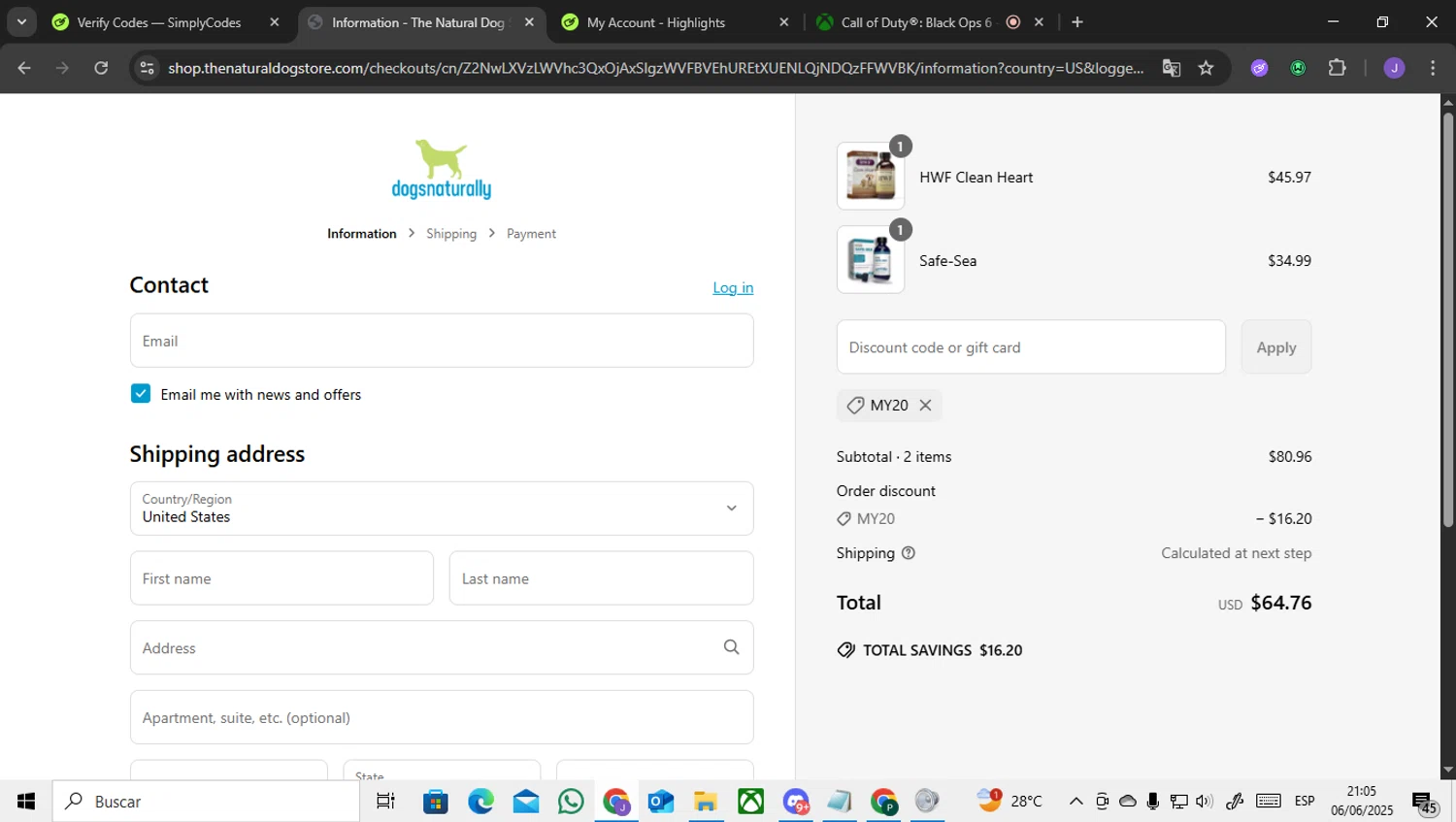Open File Explorer from the taskbar
The width and height of the screenshot is (1456, 822).
pyautogui.click(x=706, y=802)
